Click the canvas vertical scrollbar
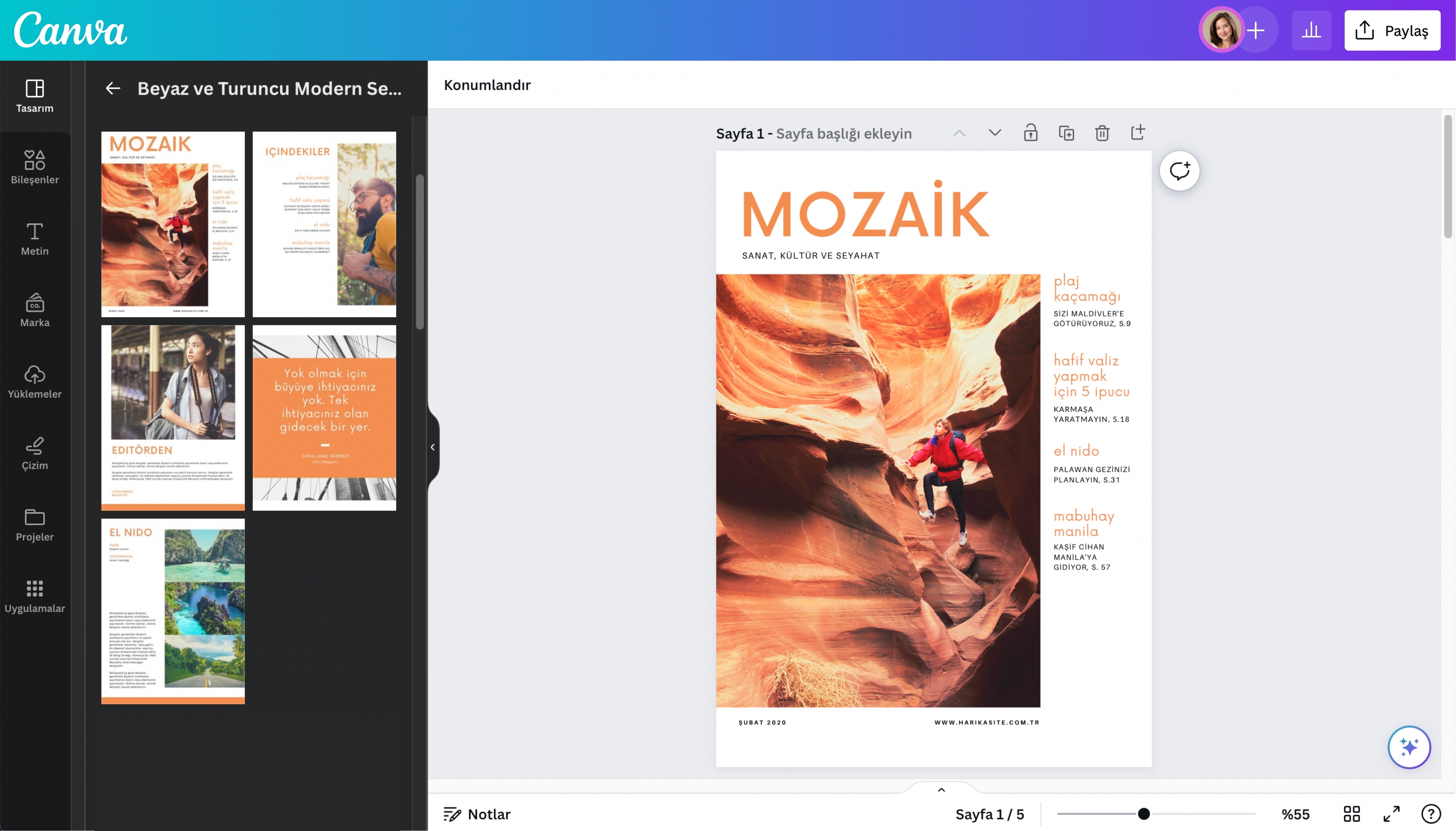This screenshot has width=1456, height=831. (1448, 177)
